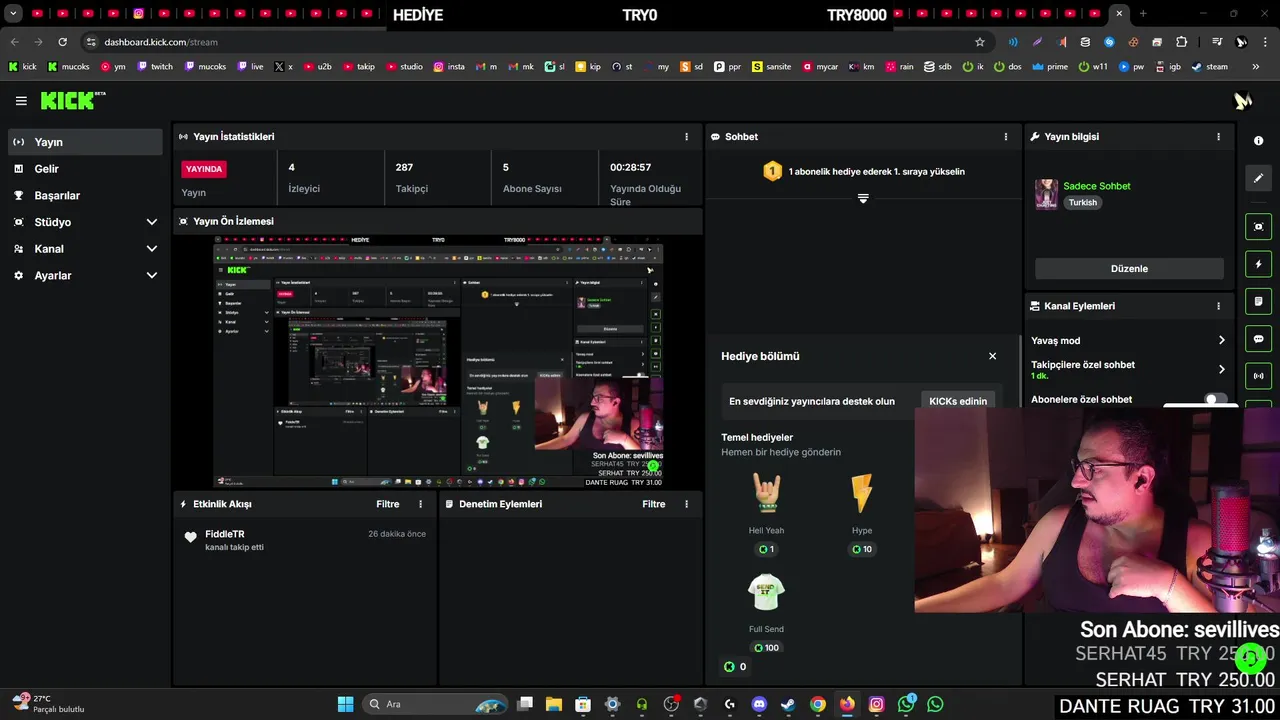Click Filtre in Etkinlik Akışı panel
The image size is (1280, 720).
click(388, 504)
